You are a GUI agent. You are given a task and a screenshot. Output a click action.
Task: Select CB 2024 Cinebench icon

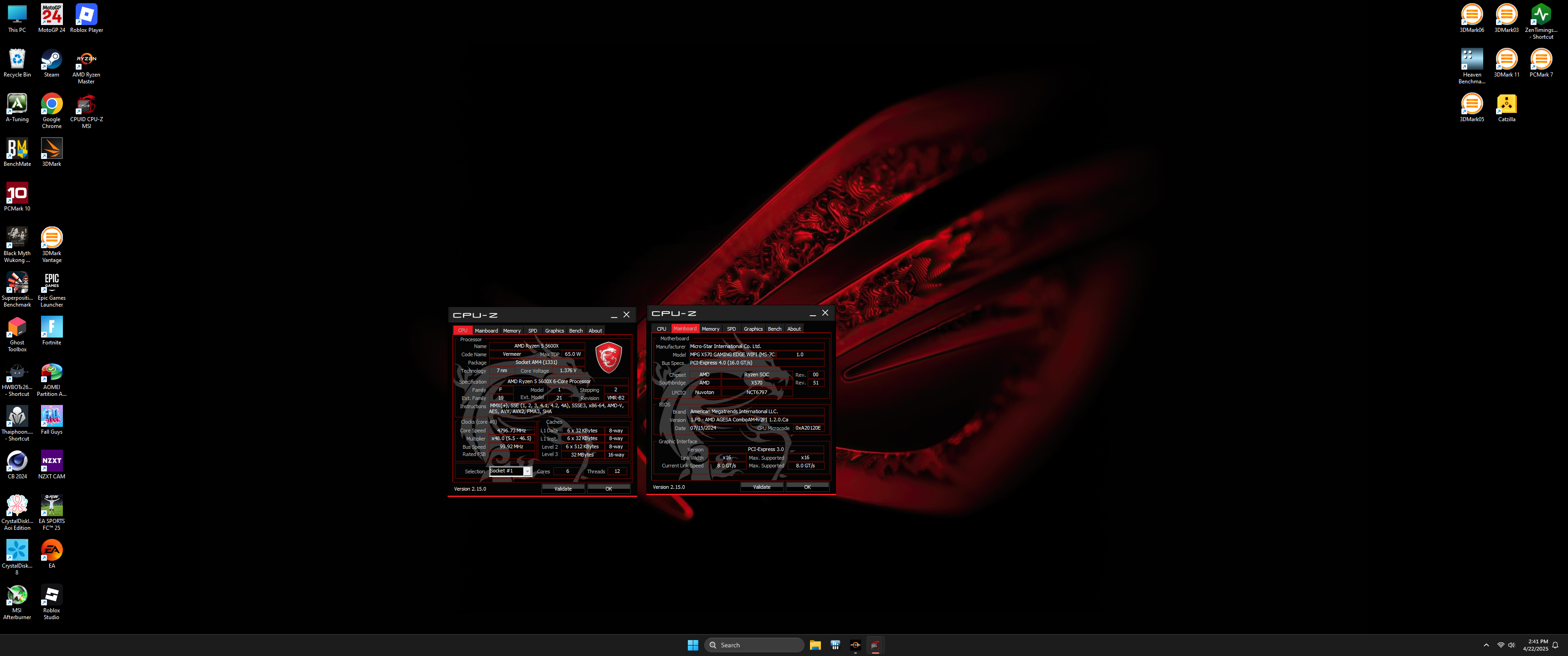click(17, 464)
